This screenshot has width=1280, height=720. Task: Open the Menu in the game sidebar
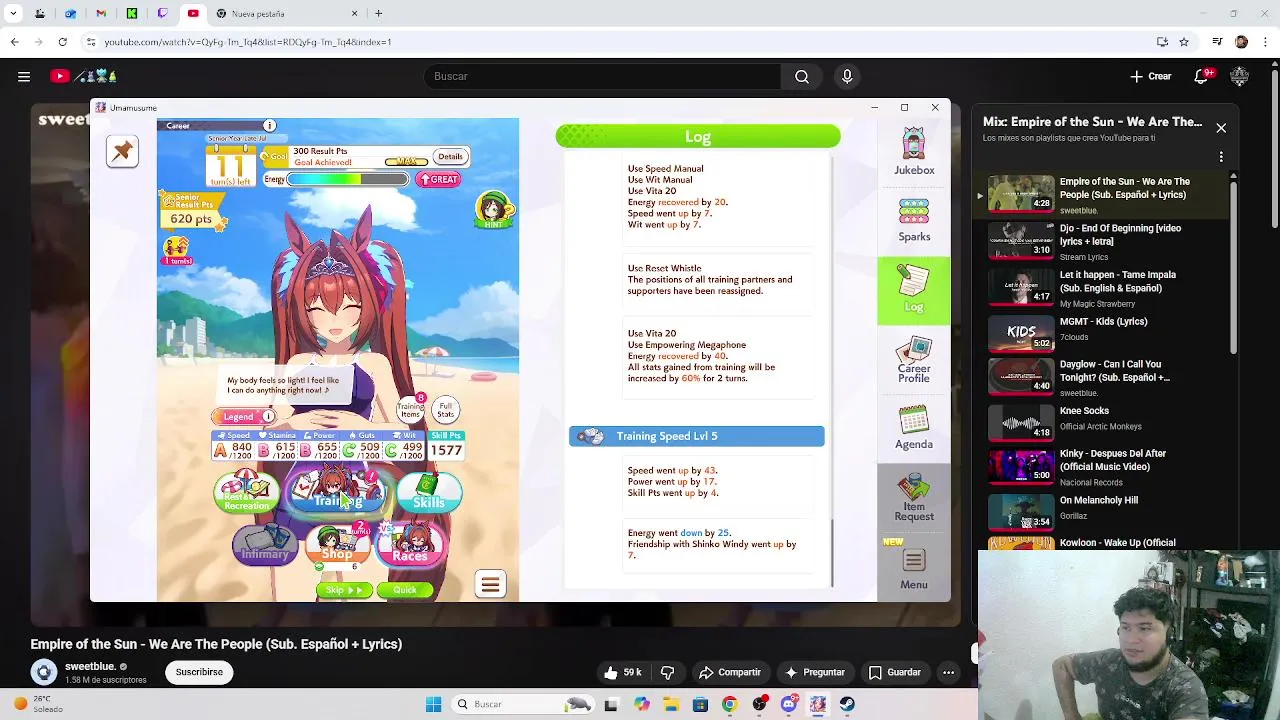[913, 567]
